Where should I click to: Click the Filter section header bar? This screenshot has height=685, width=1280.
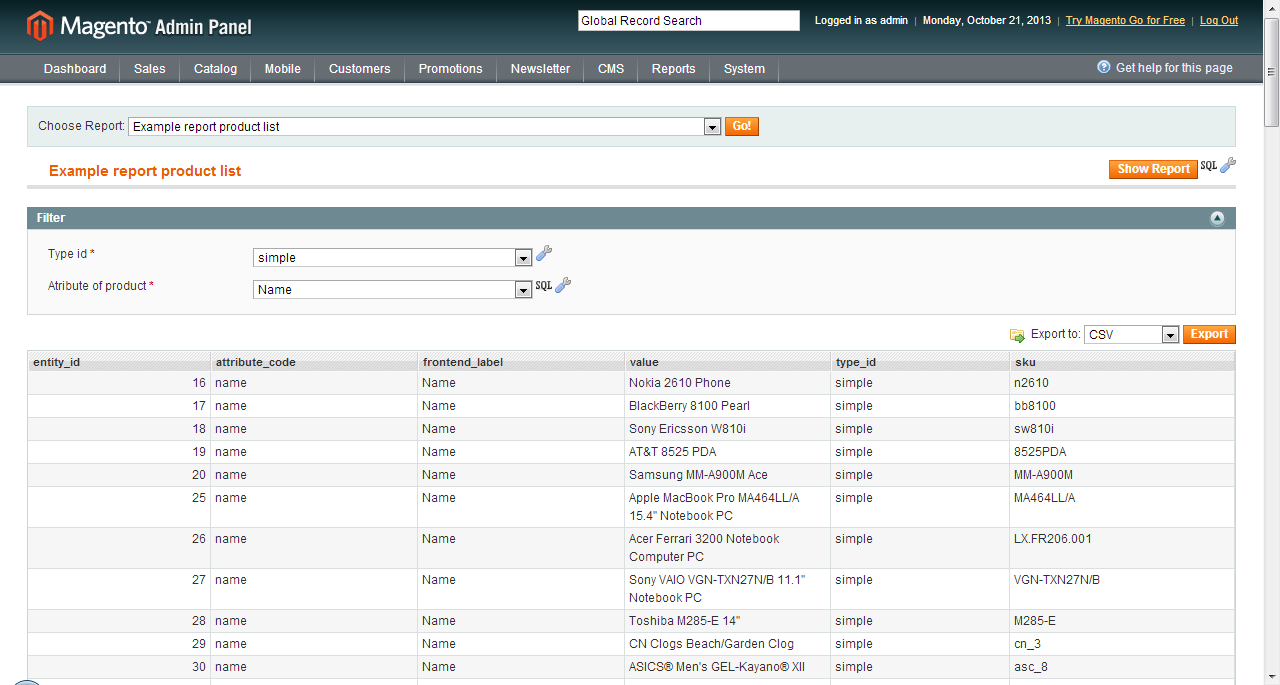coord(631,218)
